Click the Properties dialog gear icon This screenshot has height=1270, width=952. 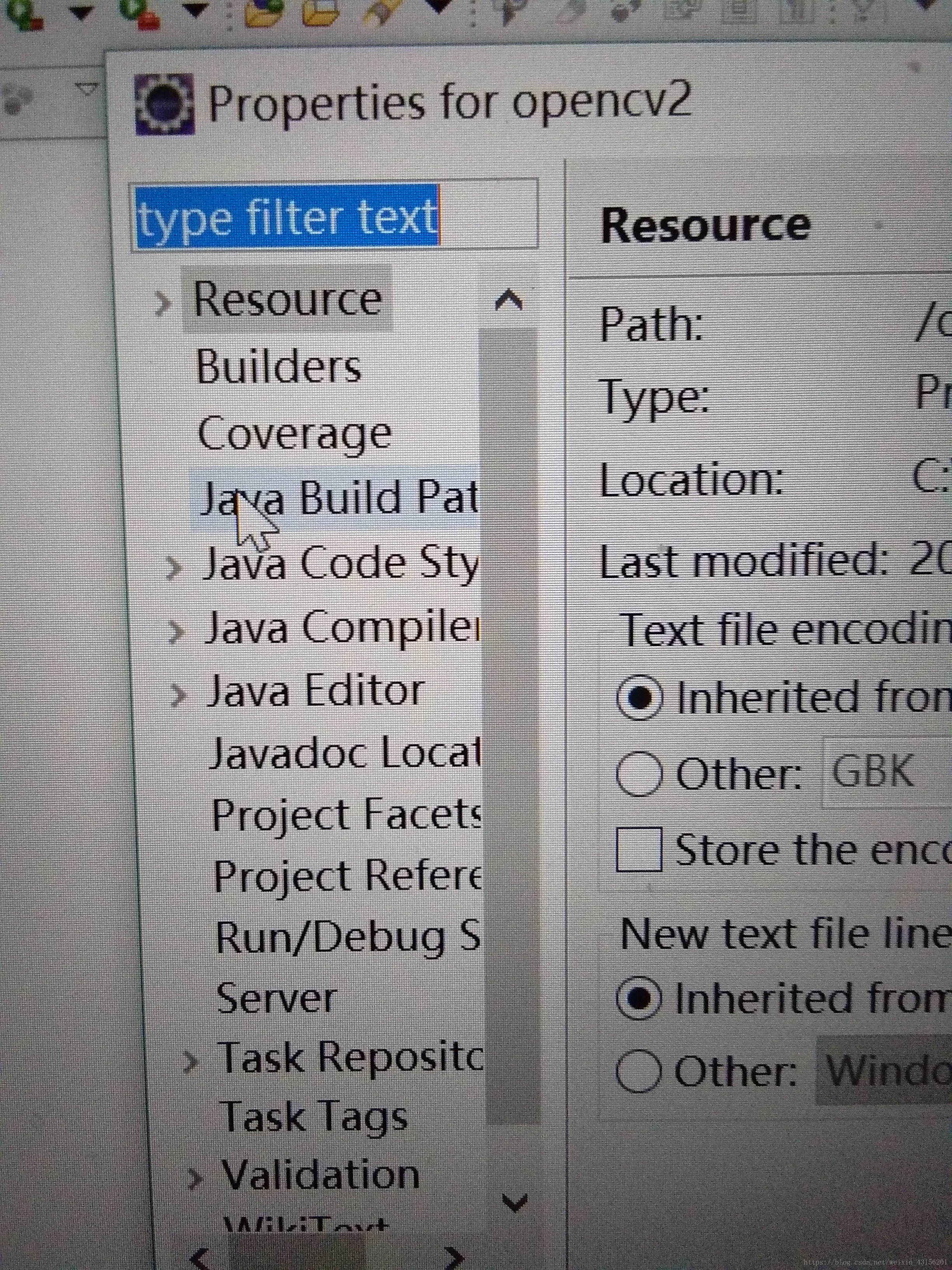164,105
